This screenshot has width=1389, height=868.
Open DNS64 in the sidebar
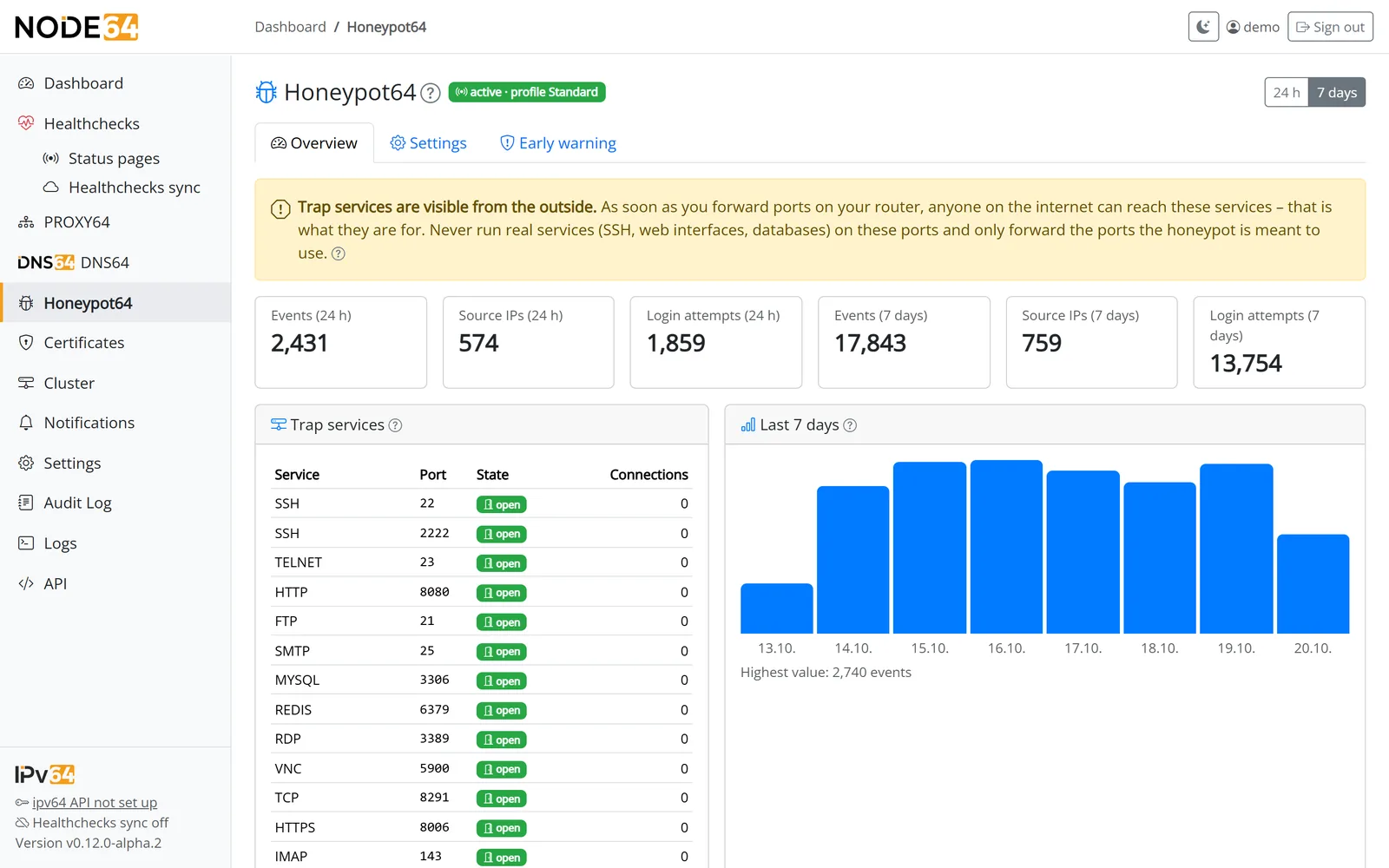(115, 262)
